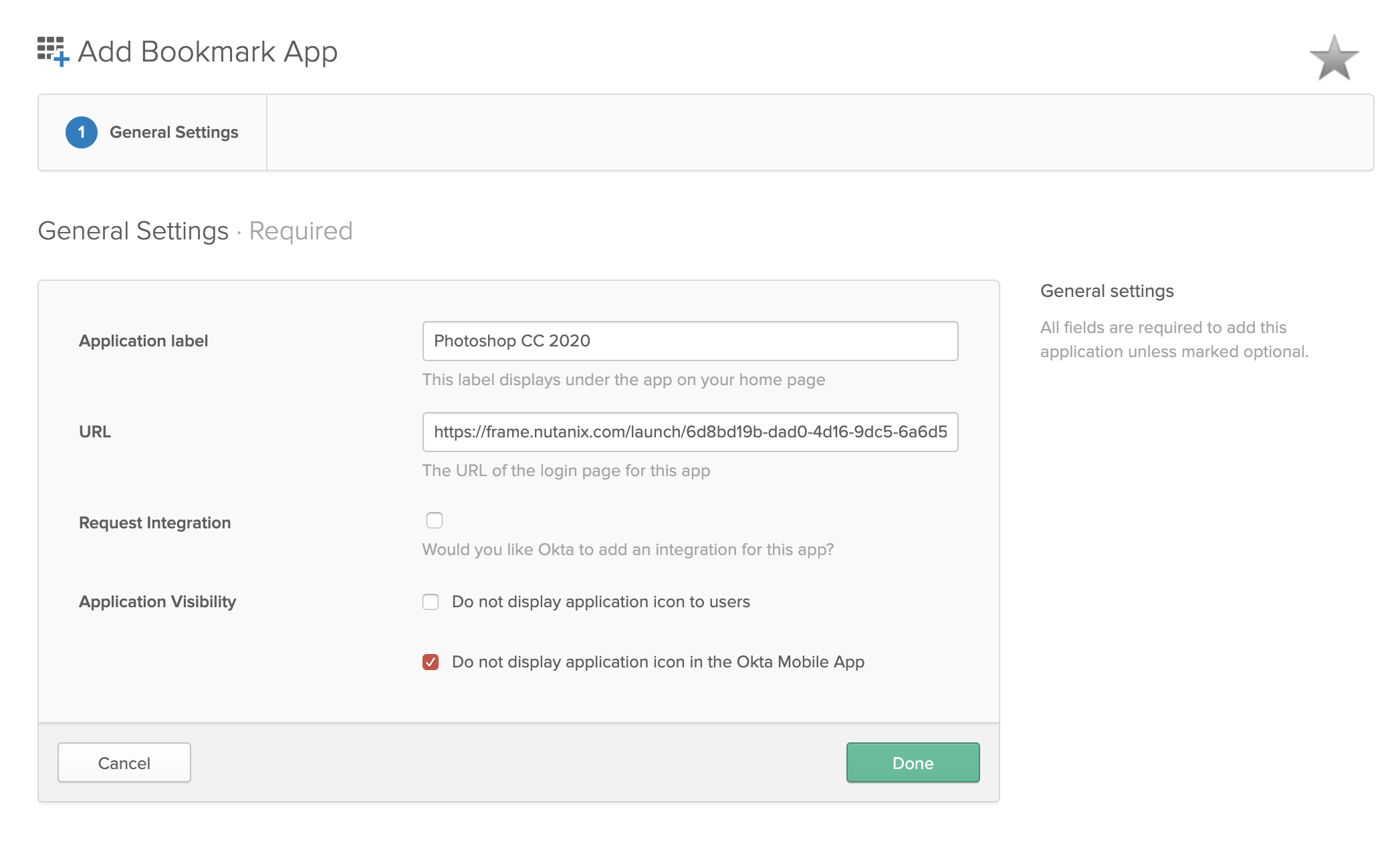Enable the Request Integration checkbox
This screenshot has height=848, width=1400.
click(x=435, y=520)
